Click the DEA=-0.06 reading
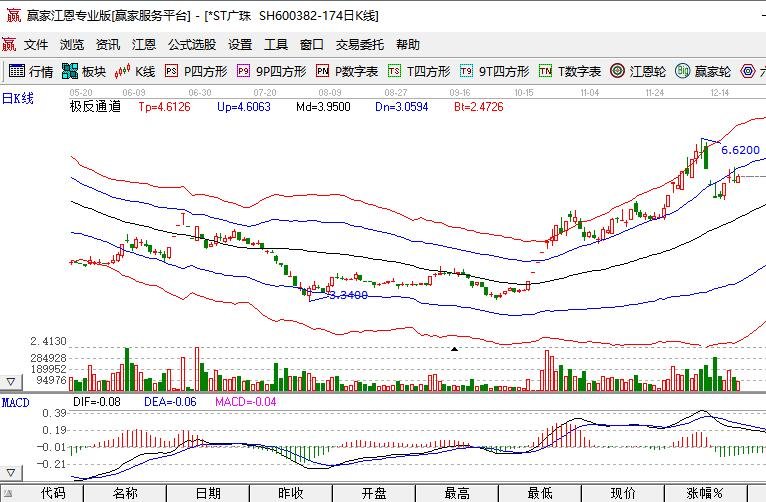 pos(170,402)
